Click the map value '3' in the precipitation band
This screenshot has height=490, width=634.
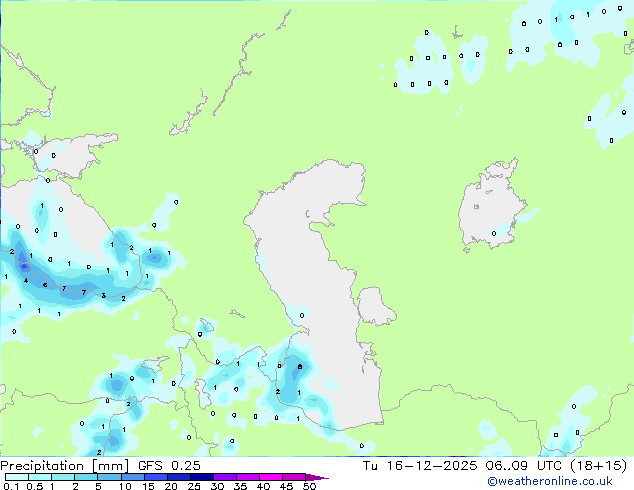click(104, 296)
